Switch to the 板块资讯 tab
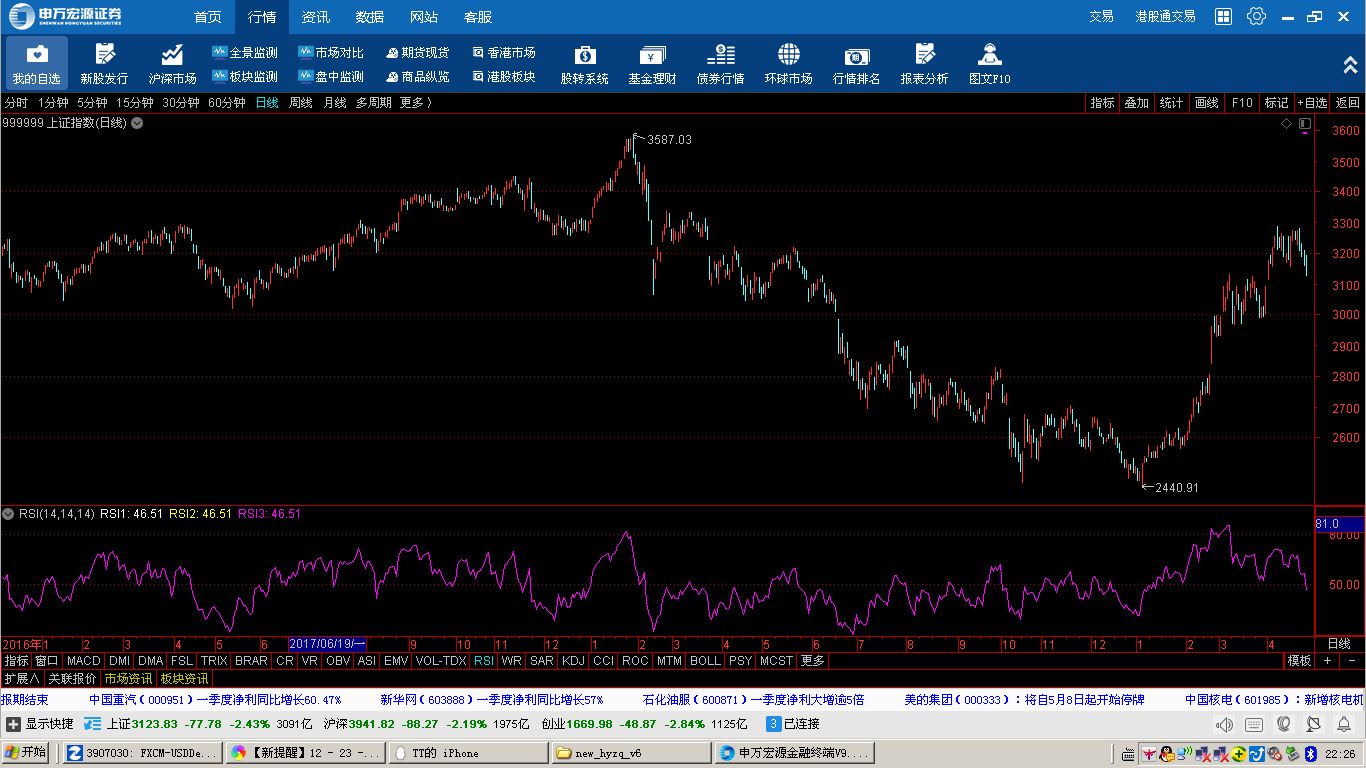 click(184, 679)
